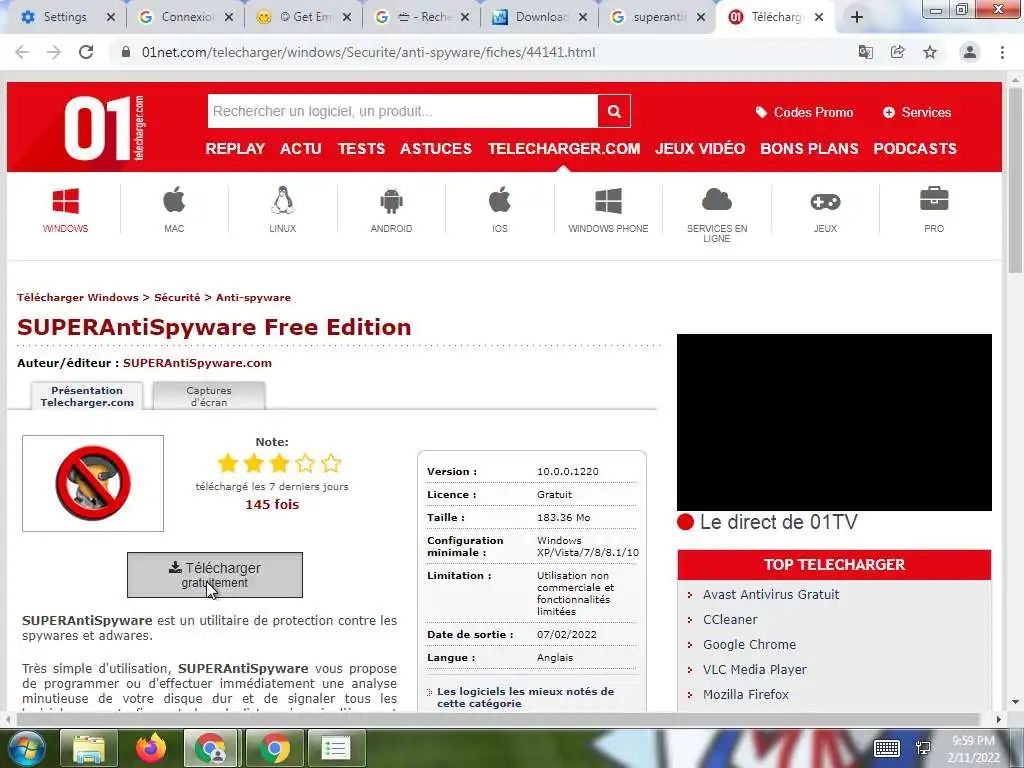1024x768 pixels.
Task: Select the Présentation Telecharger.com tab
Action: click(87, 396)
